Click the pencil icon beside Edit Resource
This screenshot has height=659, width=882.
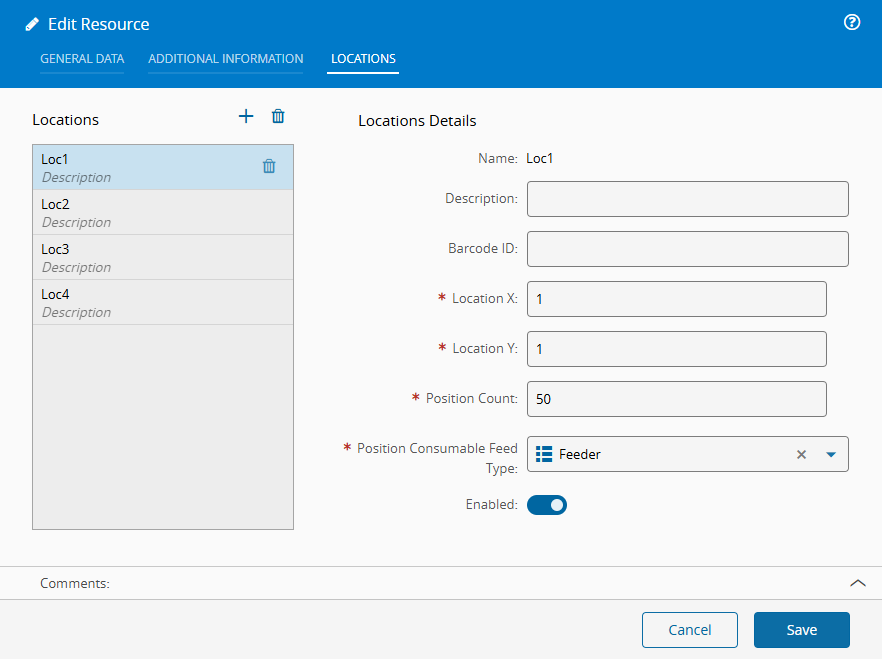33,24
